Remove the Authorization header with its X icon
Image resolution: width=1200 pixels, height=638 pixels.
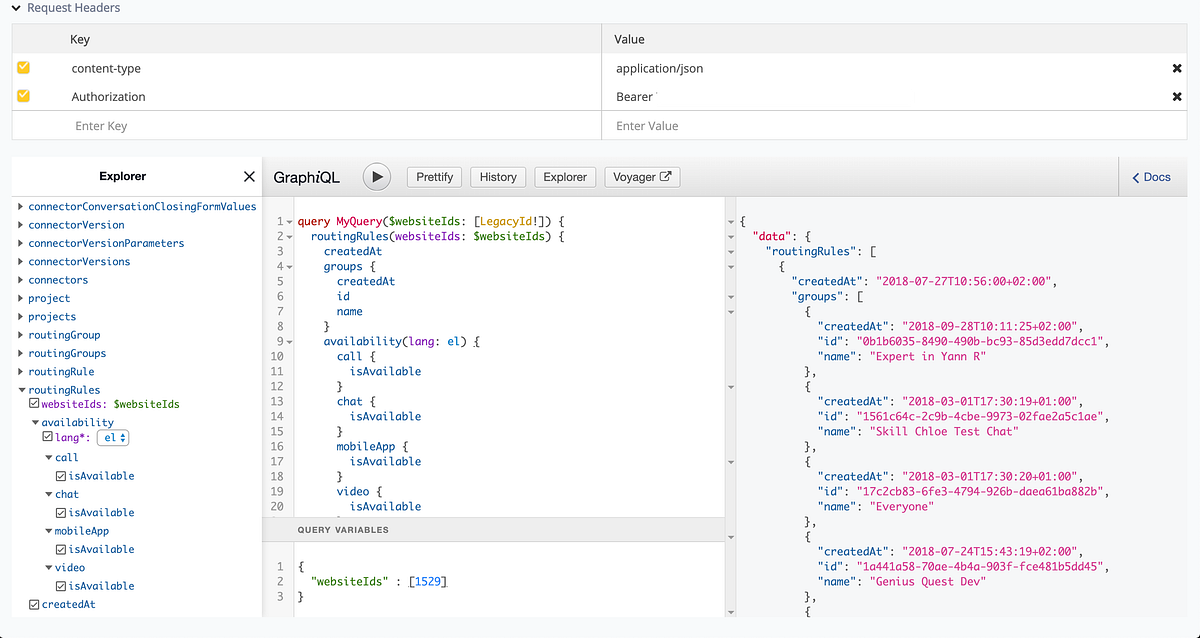click(x=1177, y=96)
